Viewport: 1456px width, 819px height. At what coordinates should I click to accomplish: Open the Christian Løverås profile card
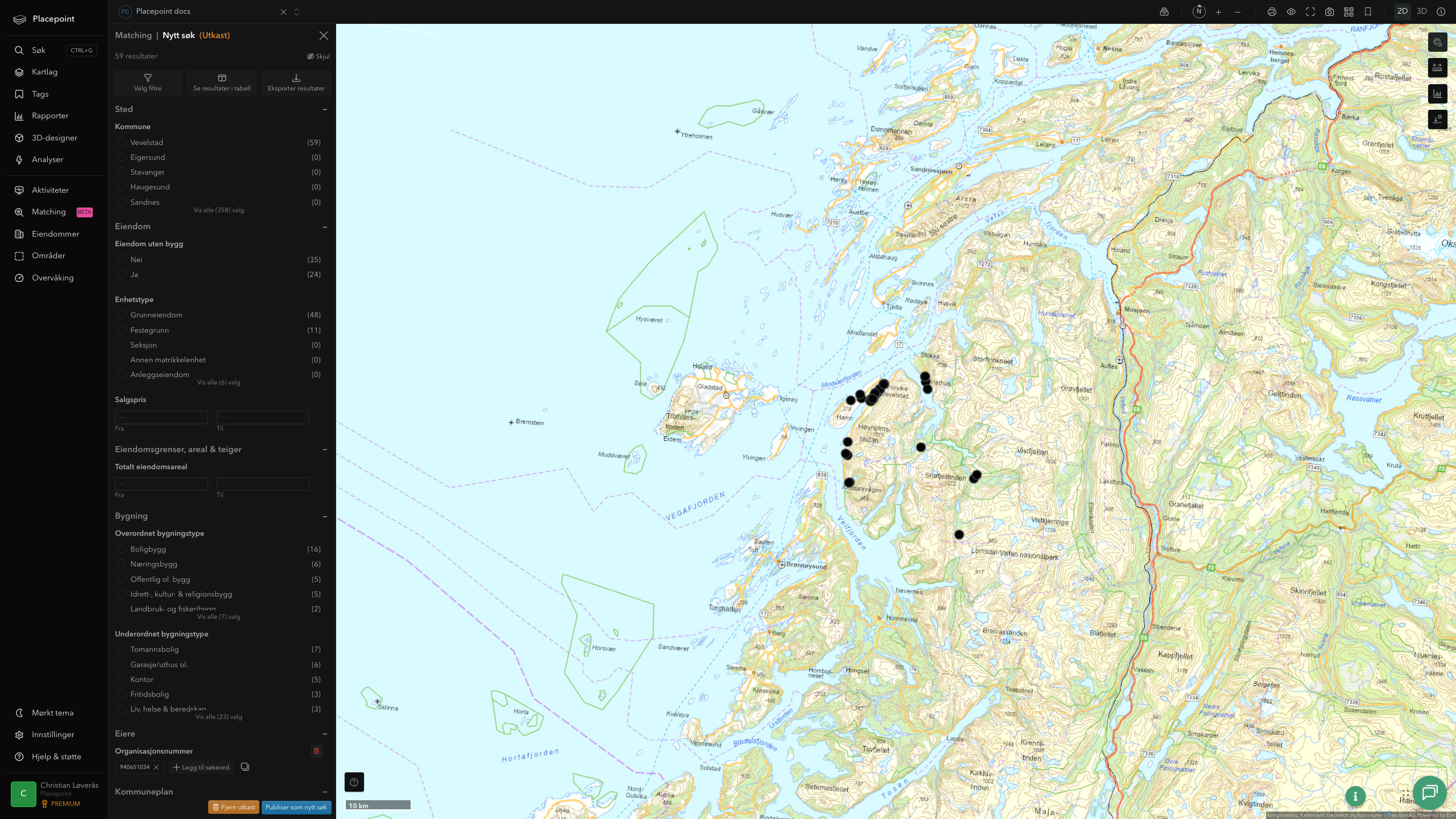[55, 795]
